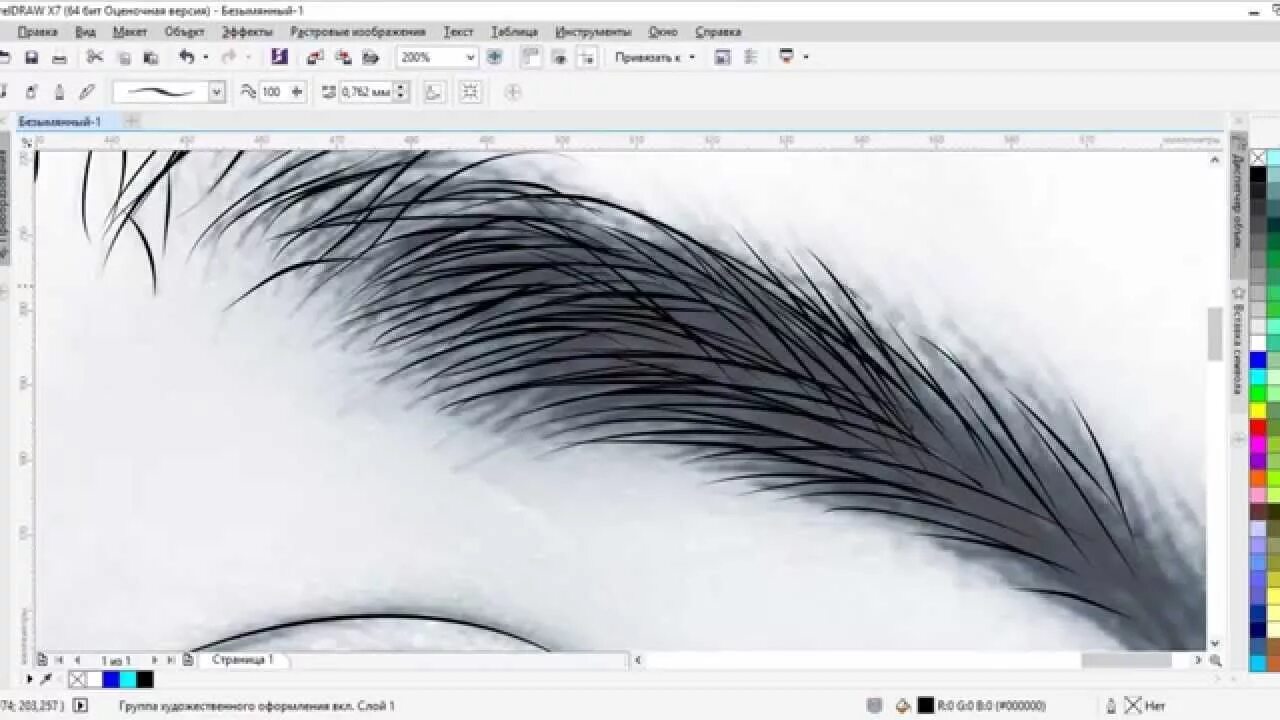Open the Правка menu
1280x720 pixels.
point(38,32)
